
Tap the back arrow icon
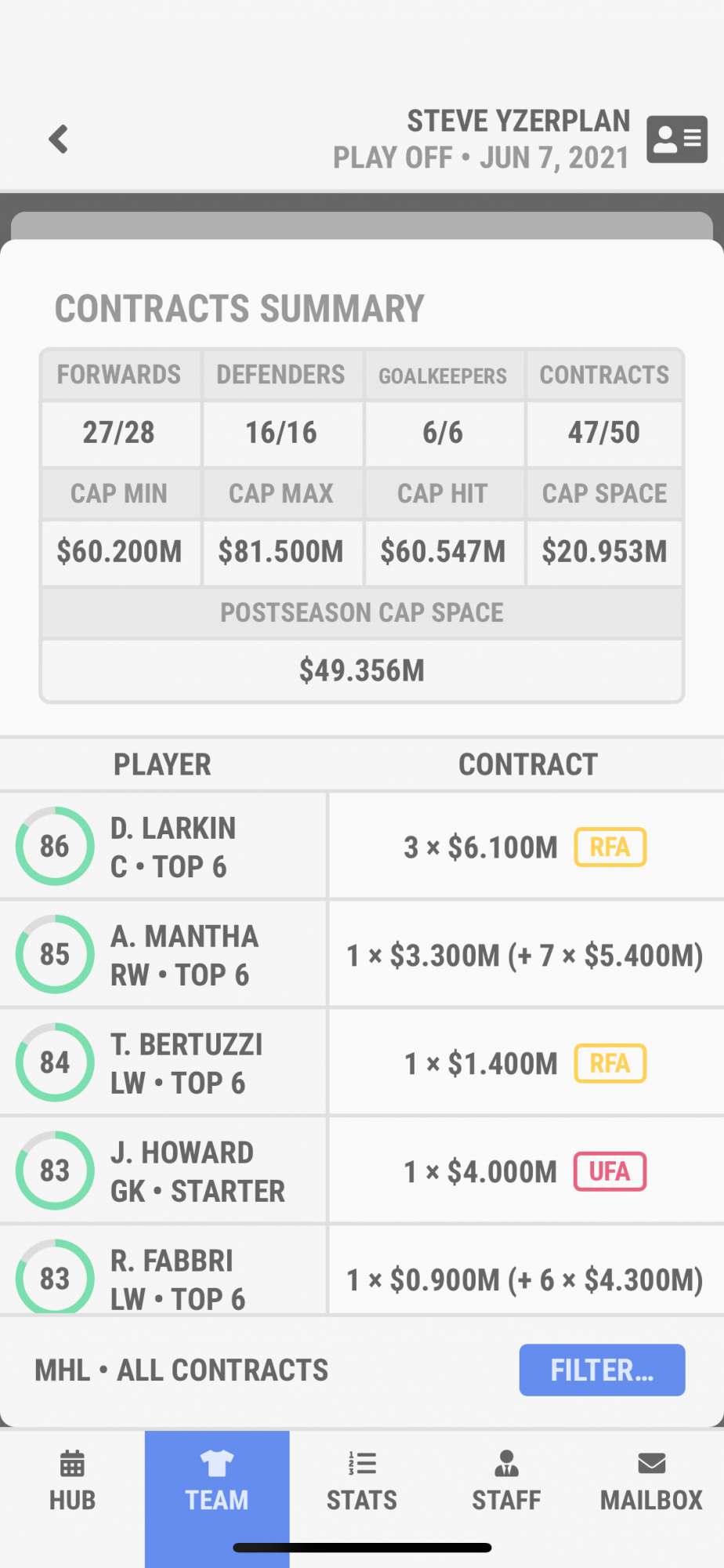(59, 140)
